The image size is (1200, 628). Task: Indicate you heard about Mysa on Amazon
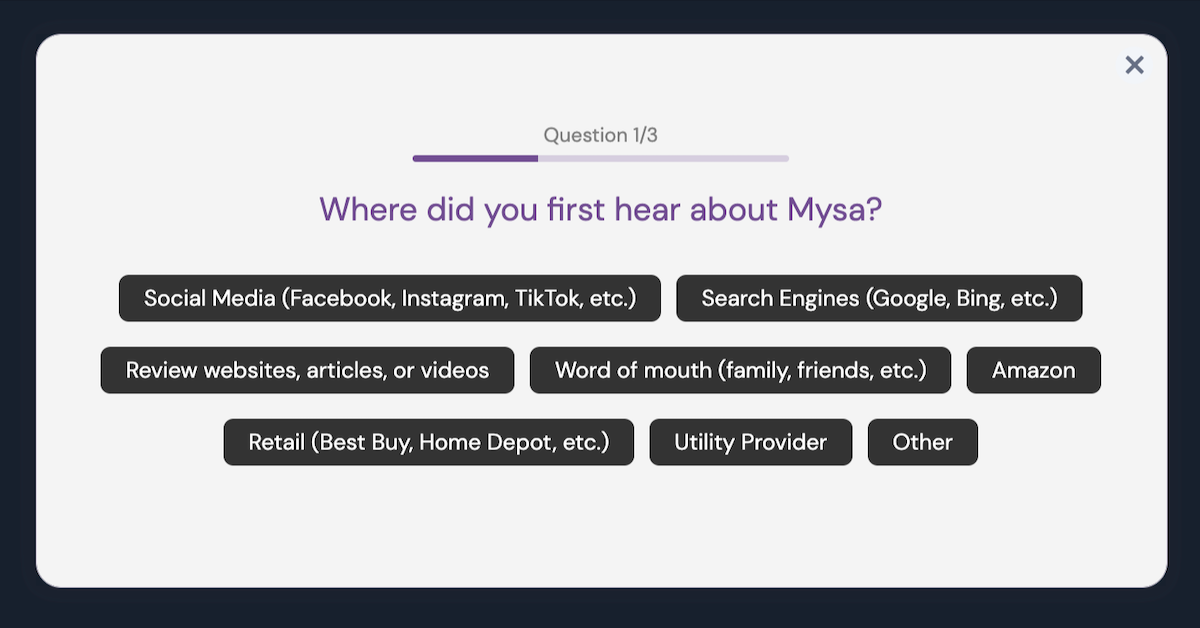pos(1033,370)
